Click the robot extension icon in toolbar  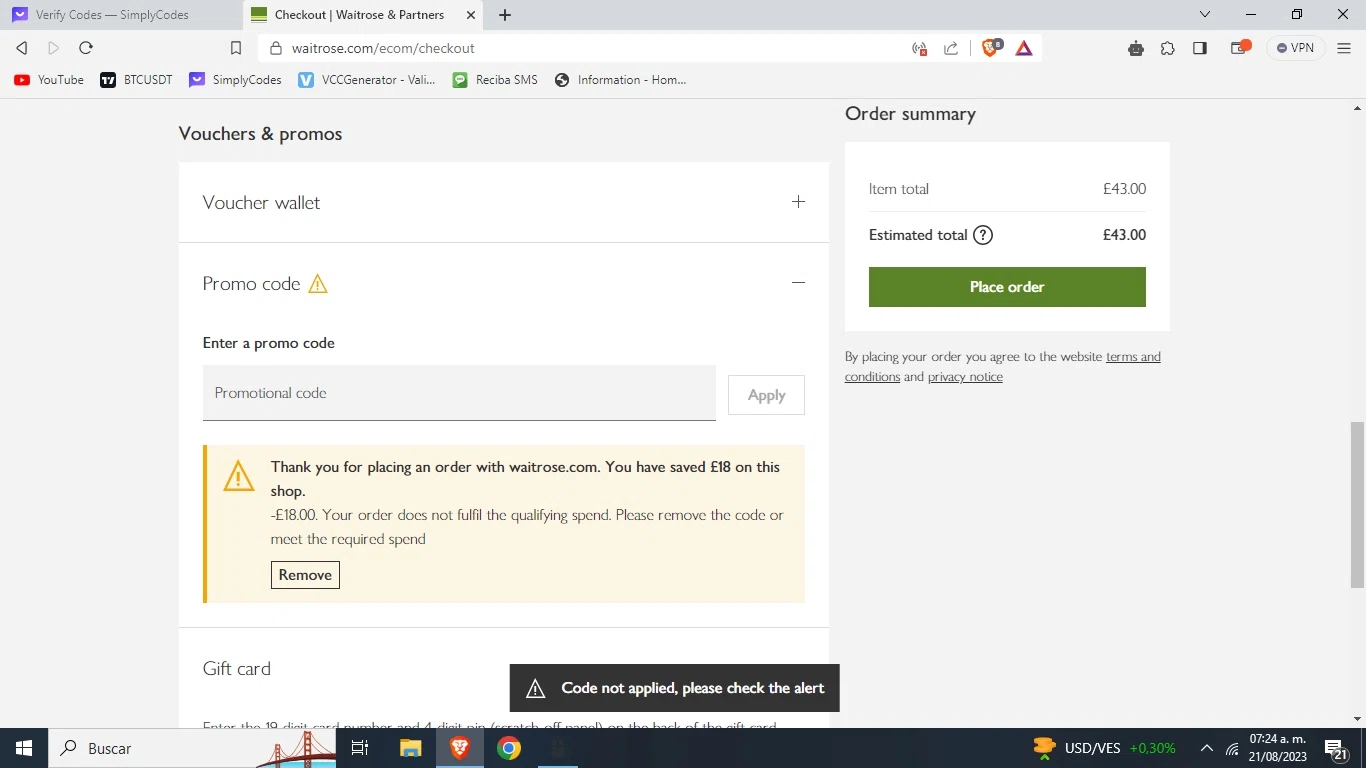[x=1136, y=48]
